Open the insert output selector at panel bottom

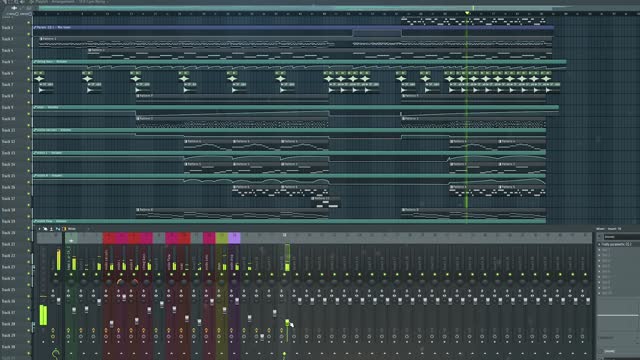[x=619, y=351]
